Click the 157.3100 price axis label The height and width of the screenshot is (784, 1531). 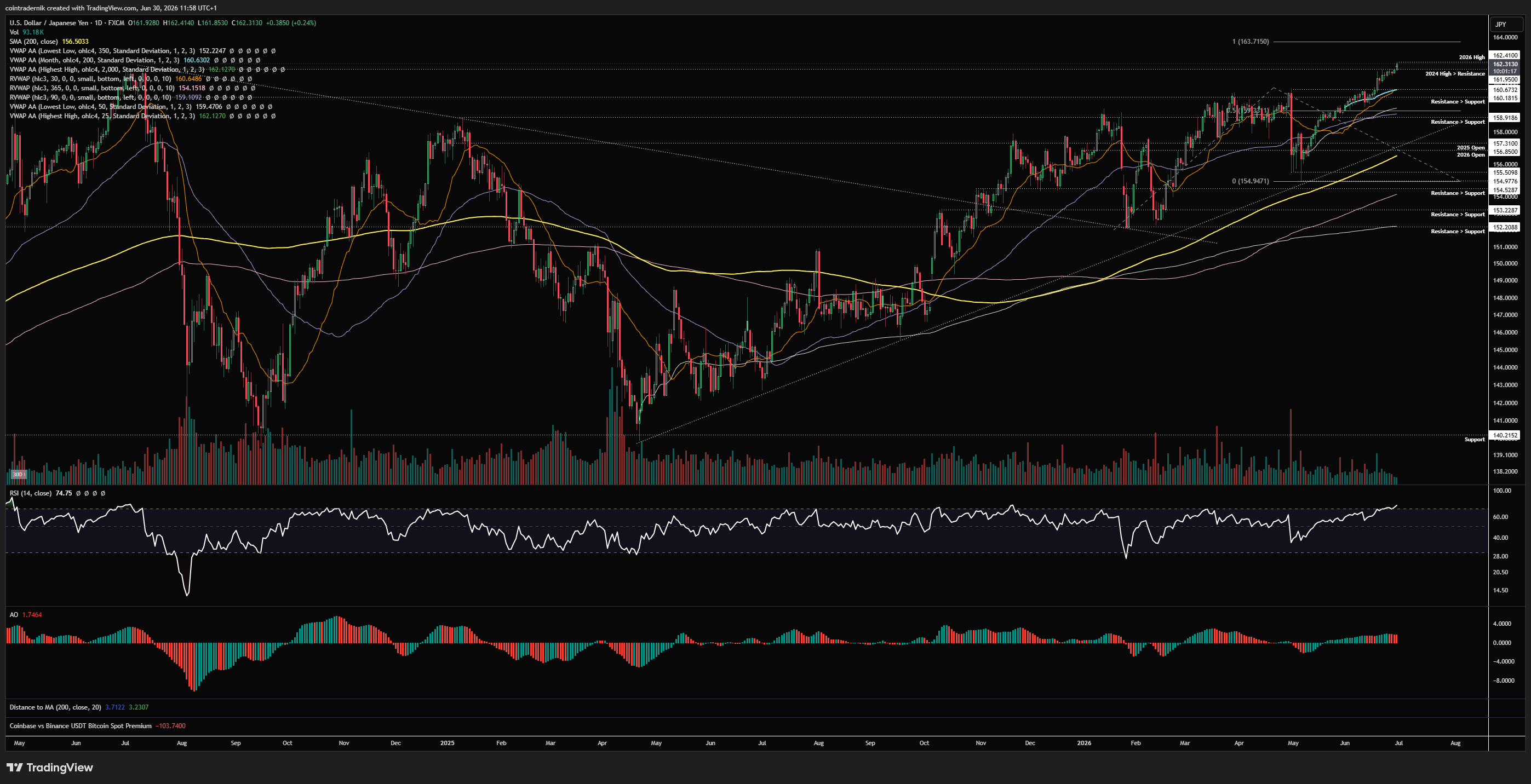pos(1505,144)
